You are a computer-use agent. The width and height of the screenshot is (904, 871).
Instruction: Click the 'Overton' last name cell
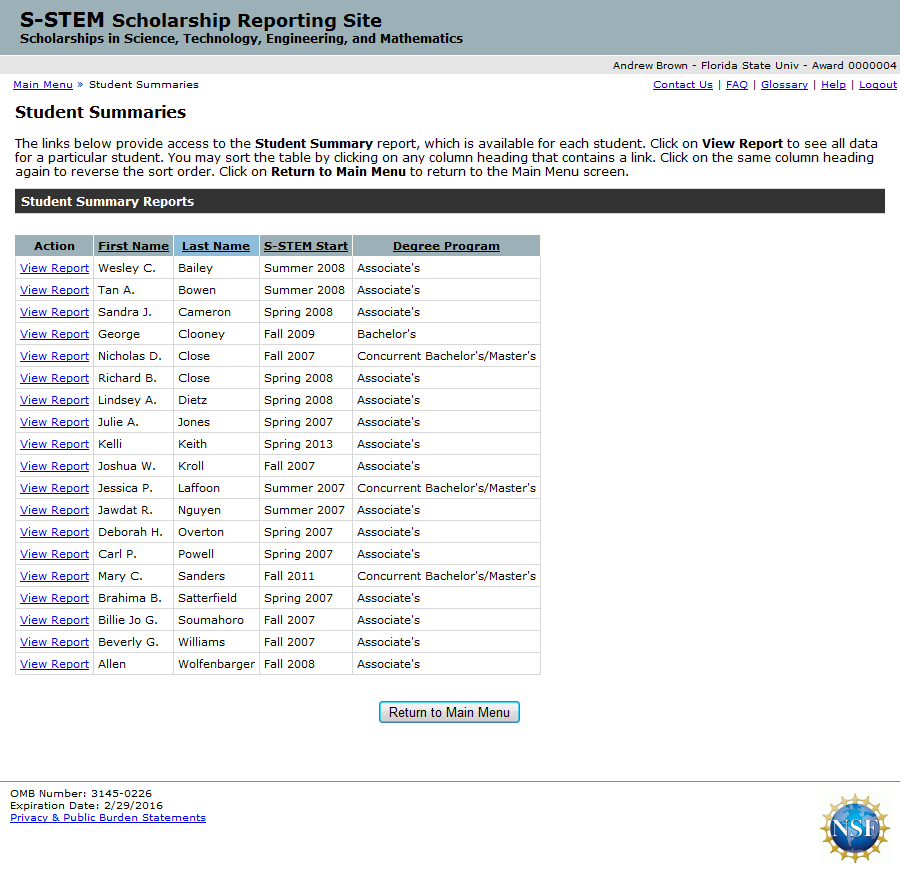click(x=216, y=532)
